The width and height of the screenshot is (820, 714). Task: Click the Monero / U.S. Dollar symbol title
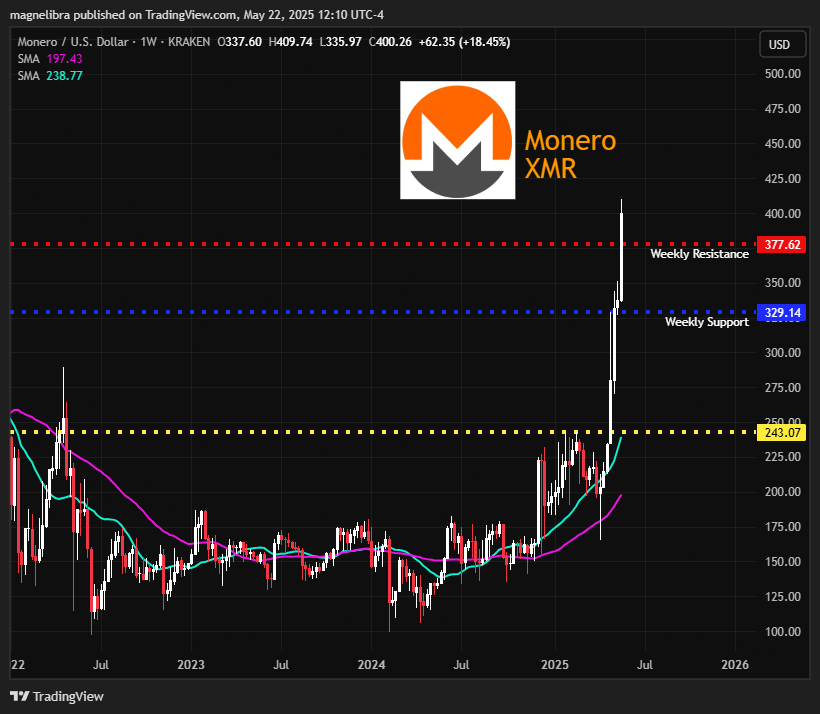(x=73, y=42)
